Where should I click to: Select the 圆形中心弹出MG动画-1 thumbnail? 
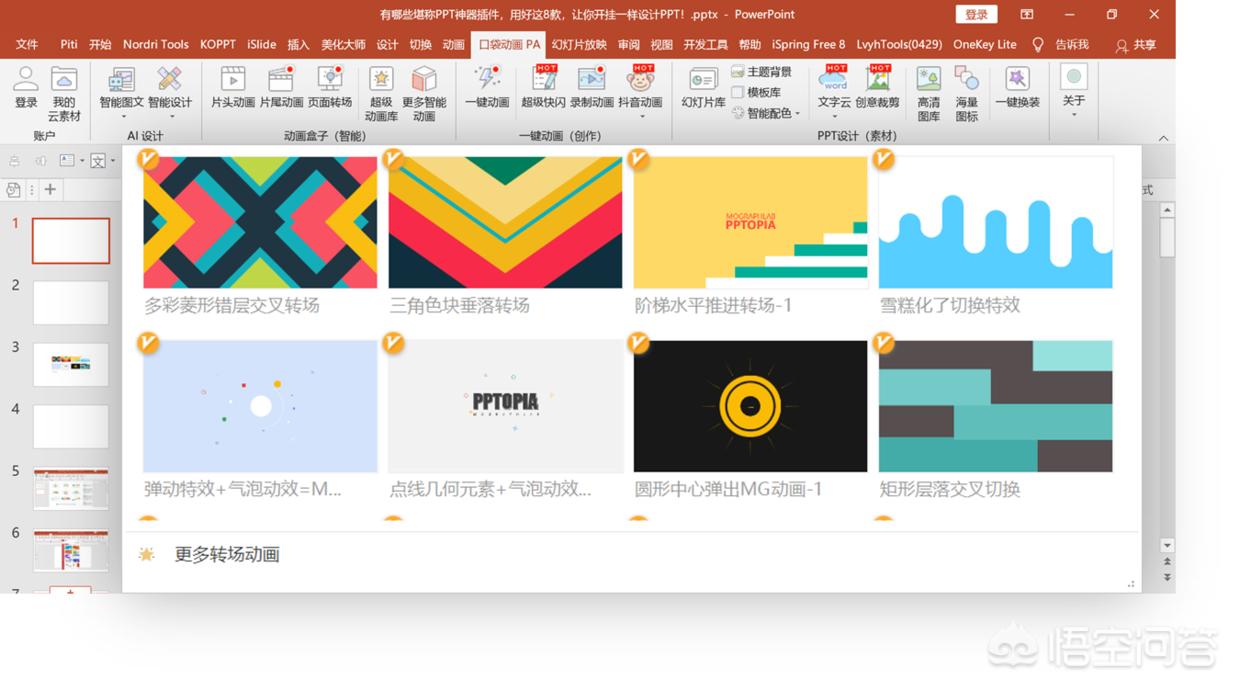pos(750,406)
